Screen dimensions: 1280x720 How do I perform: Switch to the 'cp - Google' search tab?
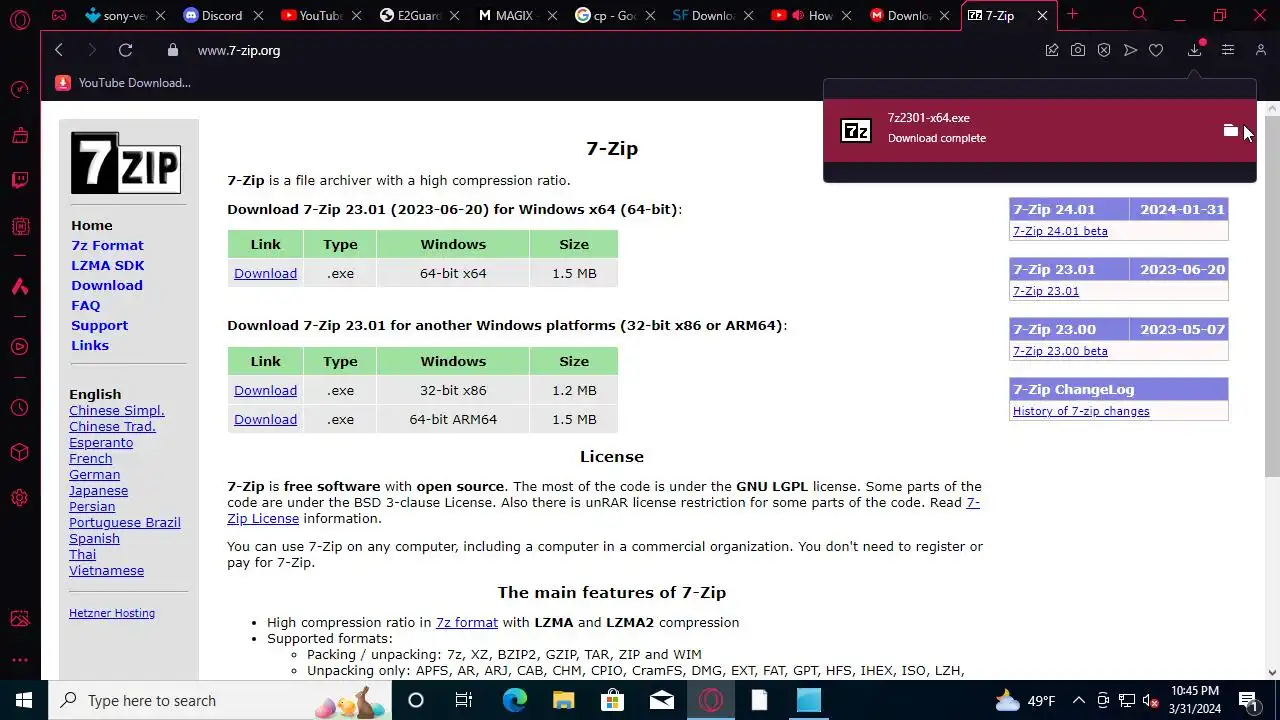point(614,15)
